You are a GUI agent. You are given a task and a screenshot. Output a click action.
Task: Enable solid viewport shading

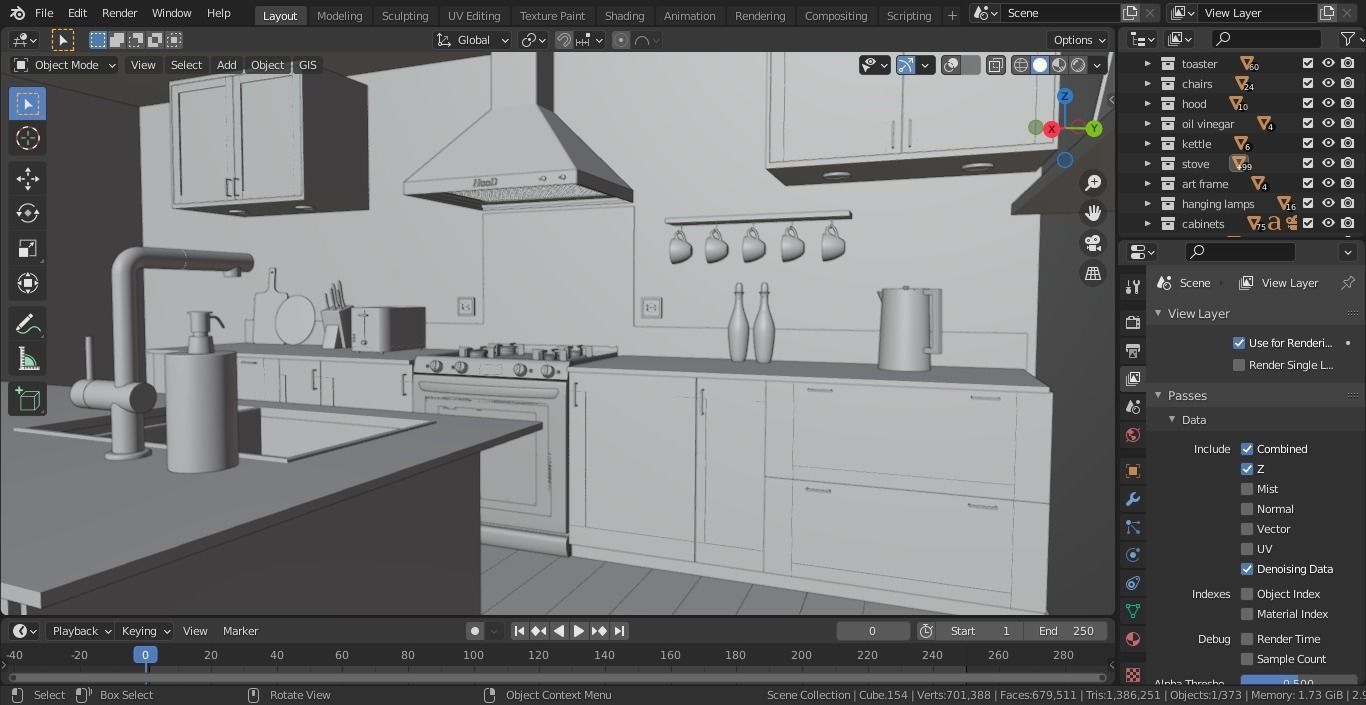pos(1040,65)
